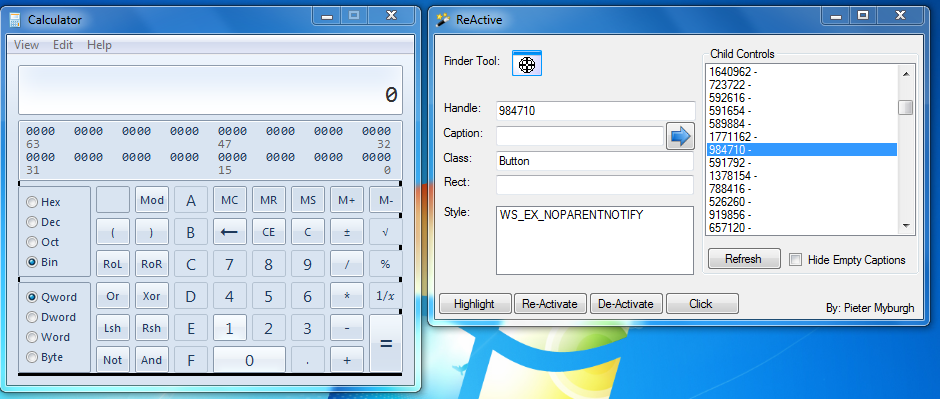Click the plus-minus sign key
This screenshot has width=940, height=399.
(347, 232)
